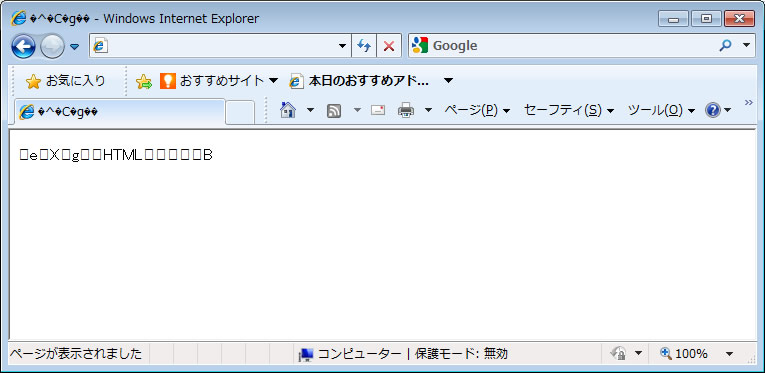Minimize the Internet Explorer window
Viewport: 765px width, 373px height.
pos(673,19)
